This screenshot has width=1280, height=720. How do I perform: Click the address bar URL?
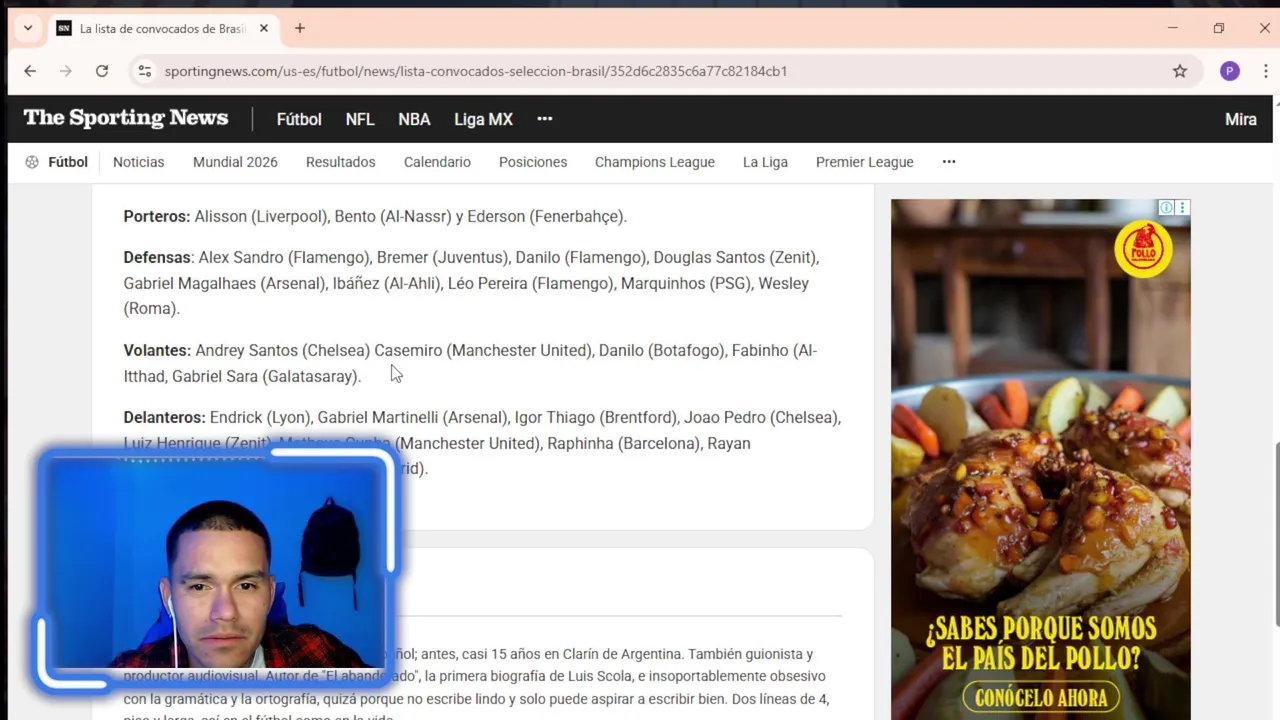[475, 71]
